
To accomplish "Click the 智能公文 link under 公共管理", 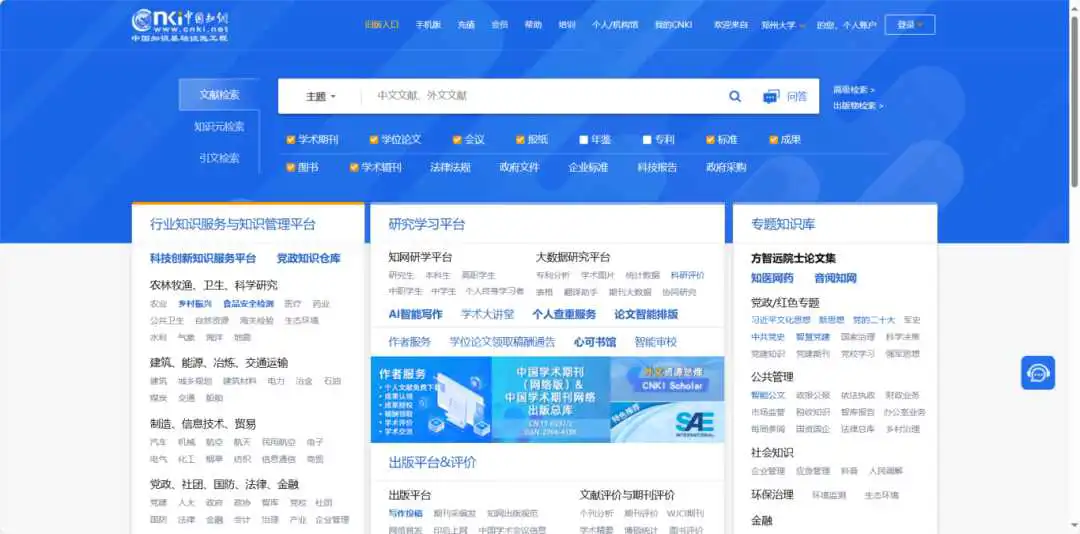I will 768,396.
